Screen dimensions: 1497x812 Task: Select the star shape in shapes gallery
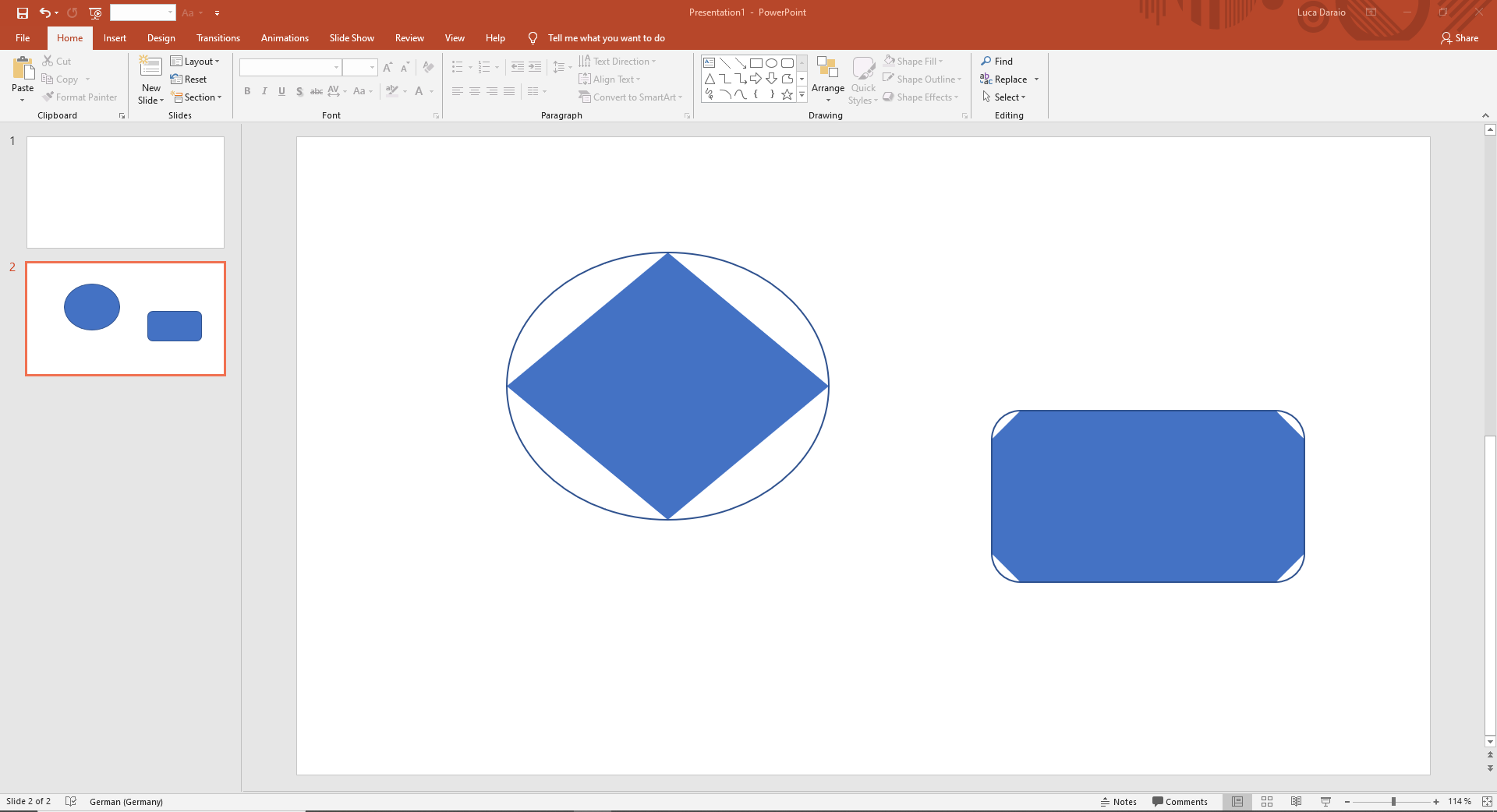coord(787,94)
